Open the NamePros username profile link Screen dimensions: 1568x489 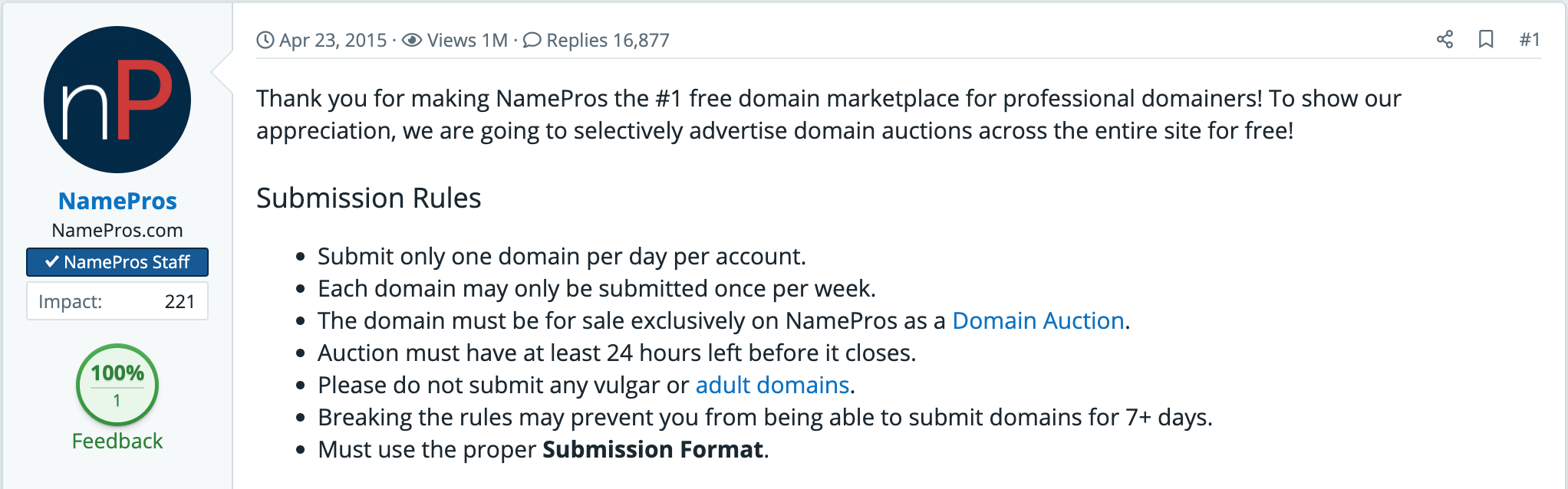(x=117, y=201)
